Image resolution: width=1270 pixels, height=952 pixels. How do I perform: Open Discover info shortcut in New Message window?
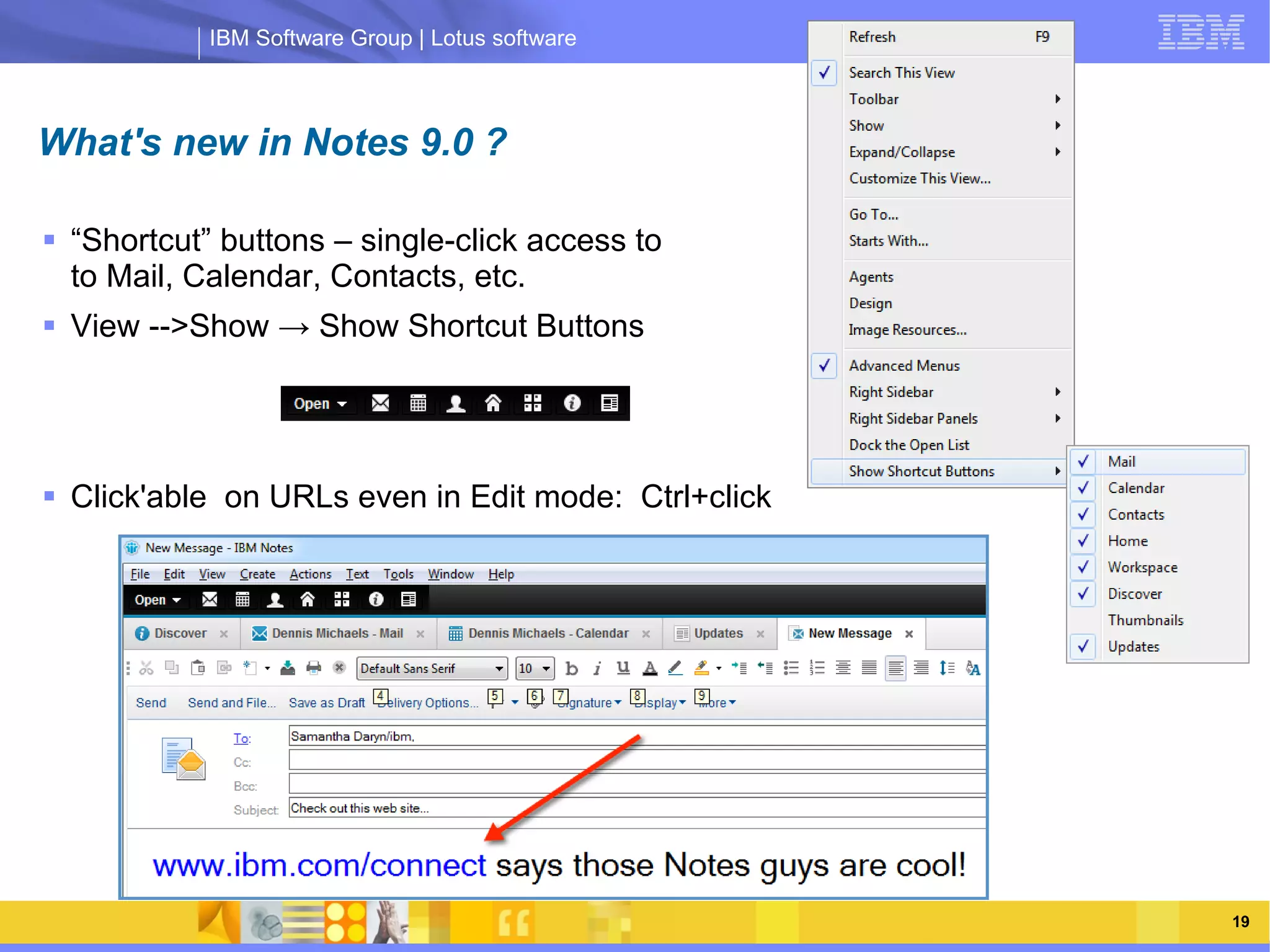[x=376, y=599]
